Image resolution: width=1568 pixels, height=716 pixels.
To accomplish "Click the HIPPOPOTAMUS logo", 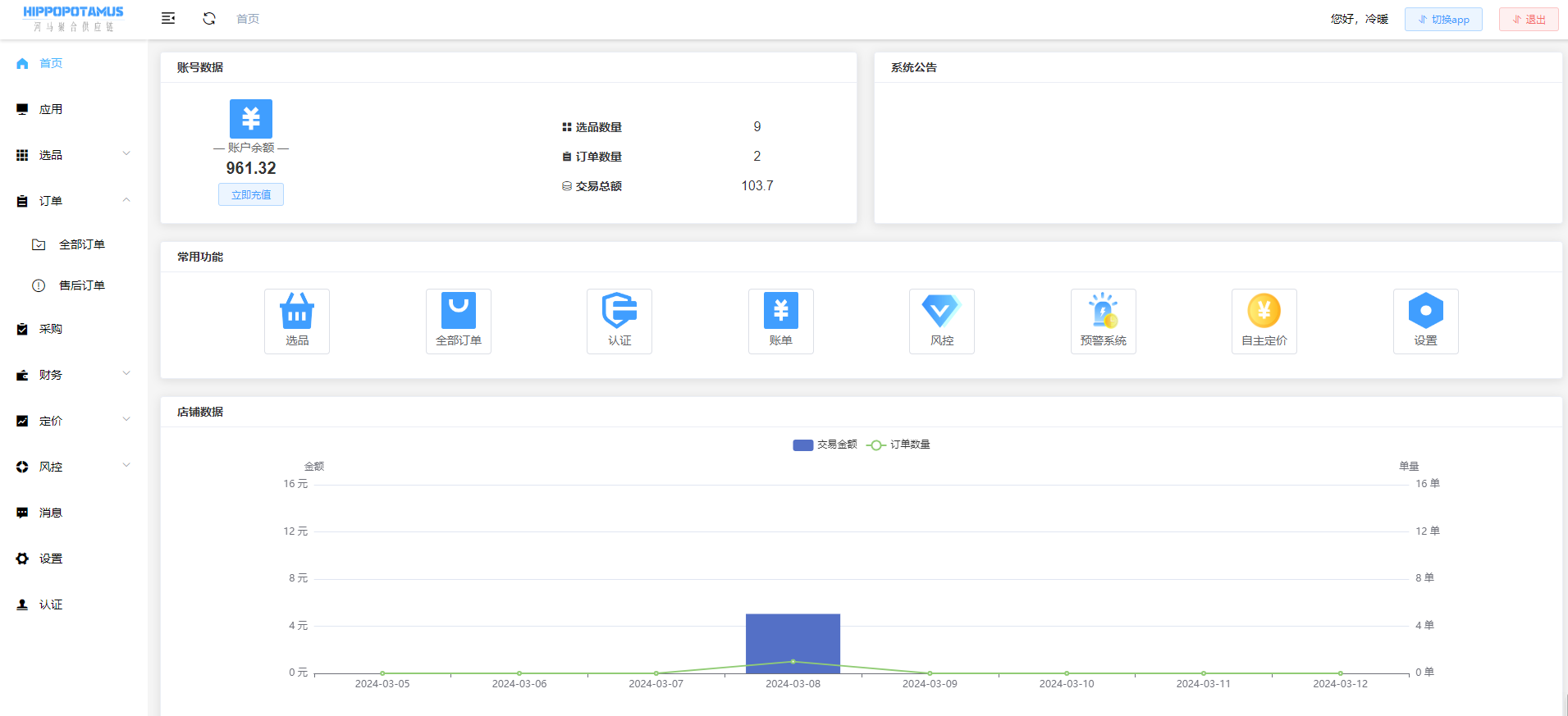I will [x=73, y=18].
